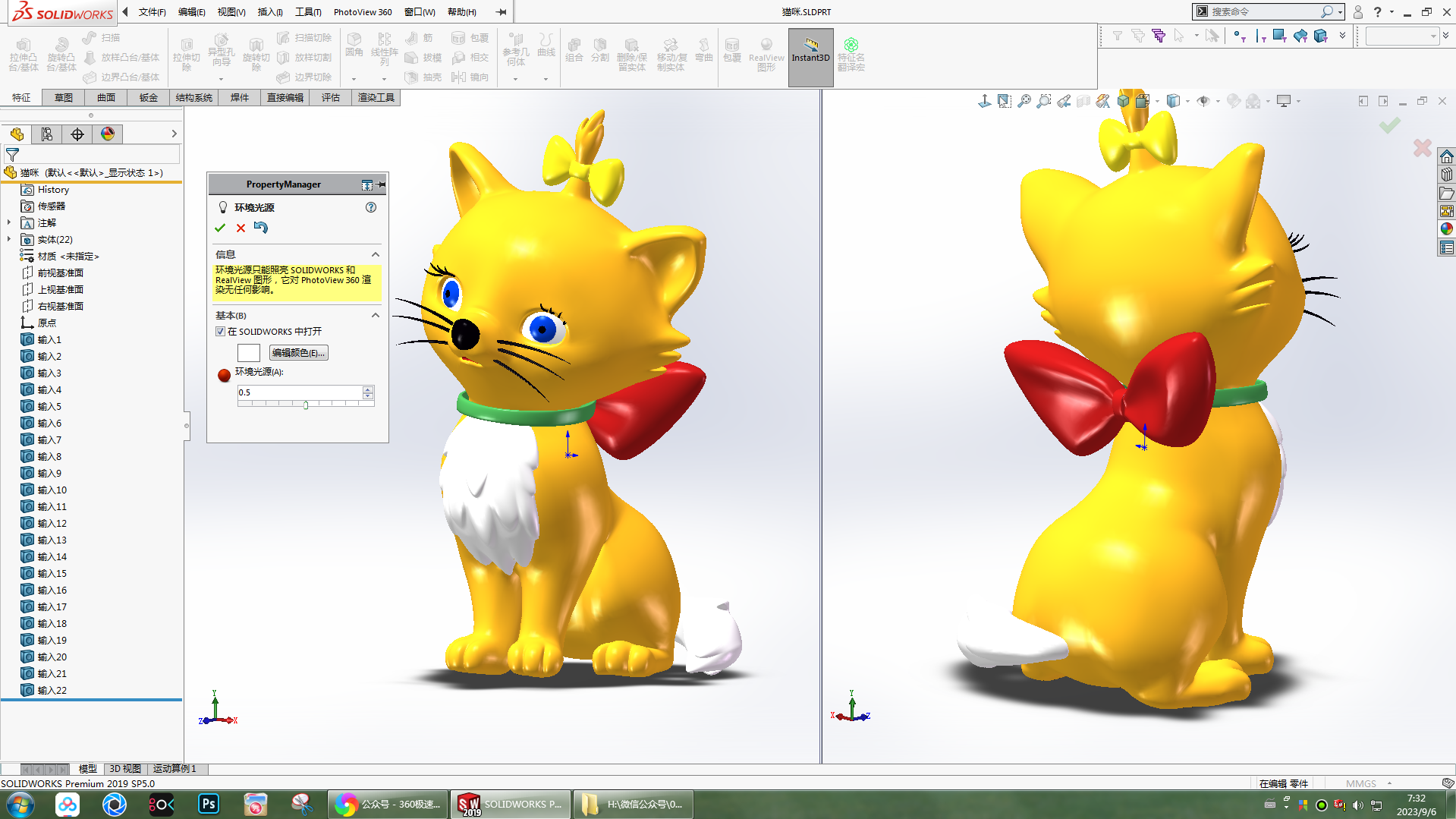Open the 文件(F) menu
This screenshot has height=819, width=1456.
pyautogui.click(x=152, y=12)
